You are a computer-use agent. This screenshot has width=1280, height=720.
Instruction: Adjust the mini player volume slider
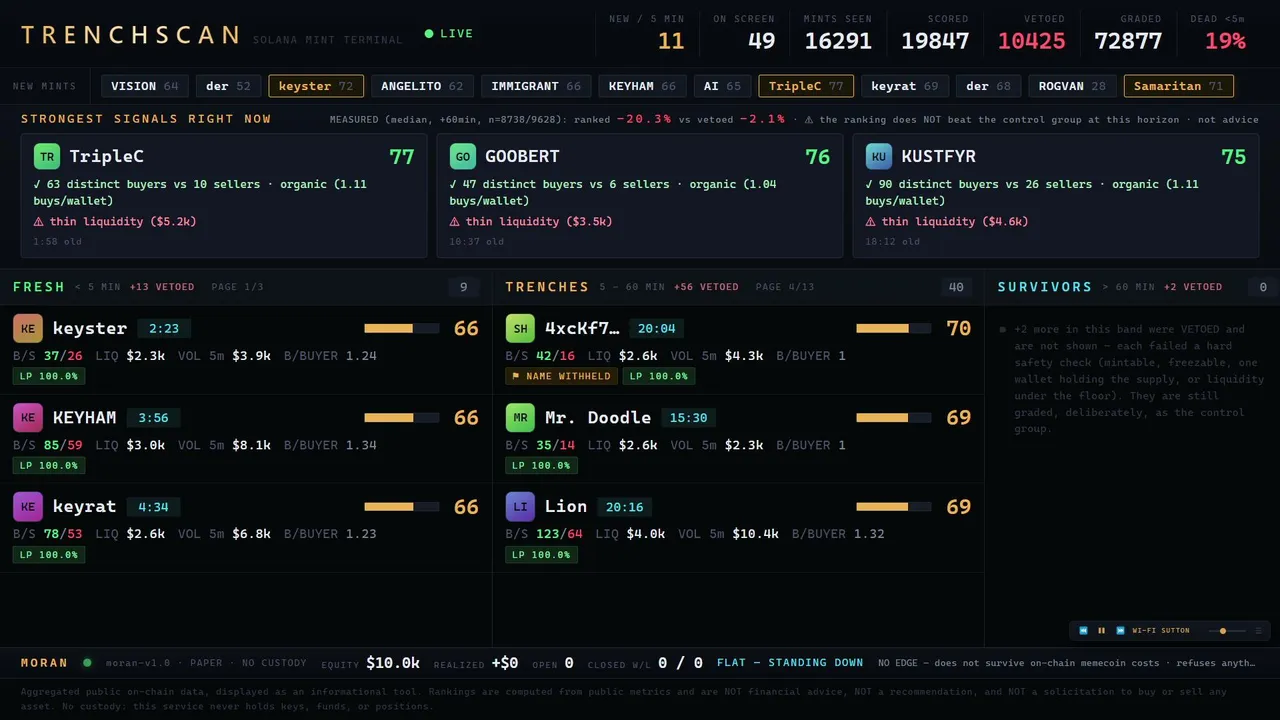click(1226, 631)
